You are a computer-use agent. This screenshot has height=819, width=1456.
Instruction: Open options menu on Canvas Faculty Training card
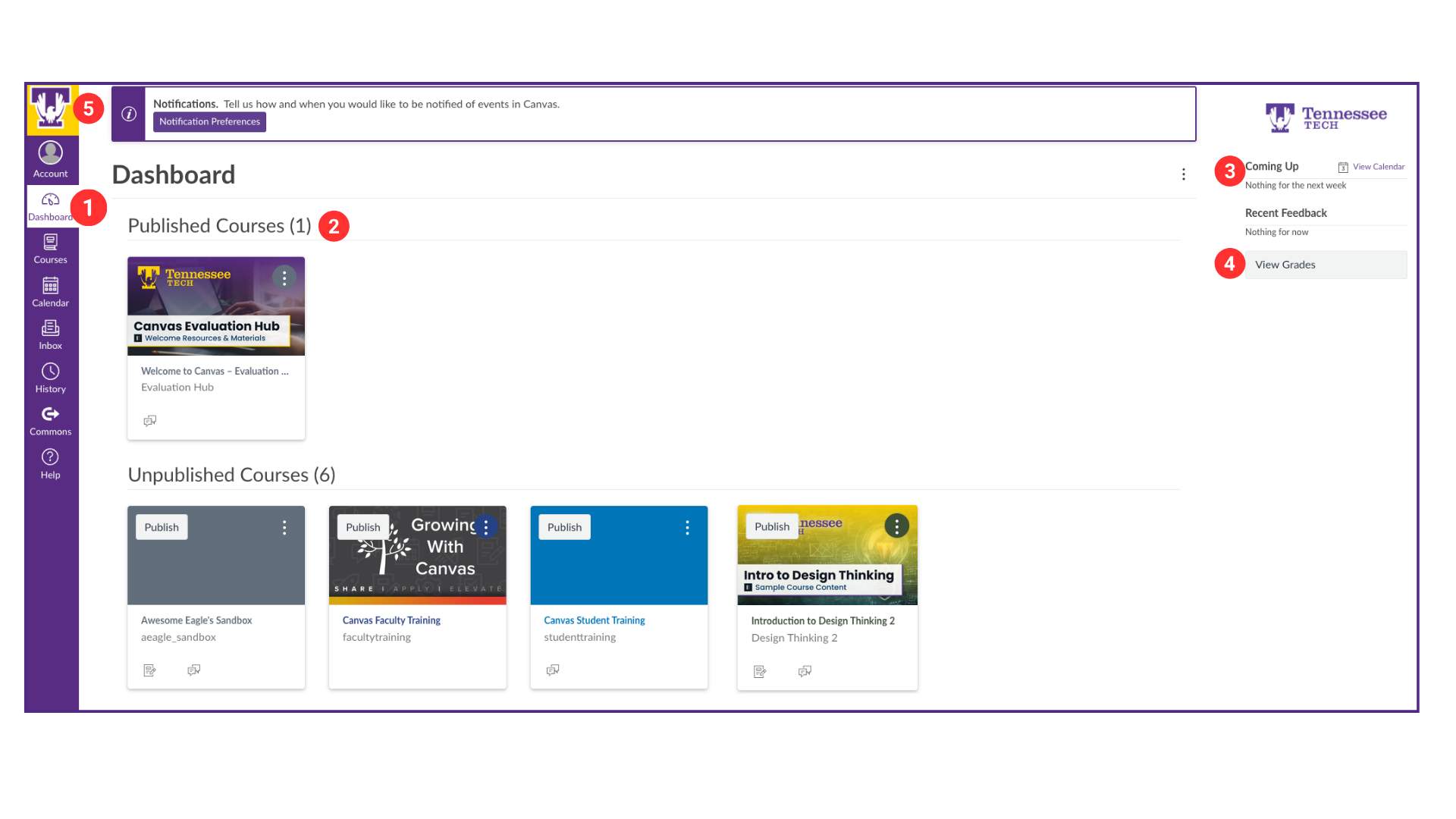coord(485,526)
